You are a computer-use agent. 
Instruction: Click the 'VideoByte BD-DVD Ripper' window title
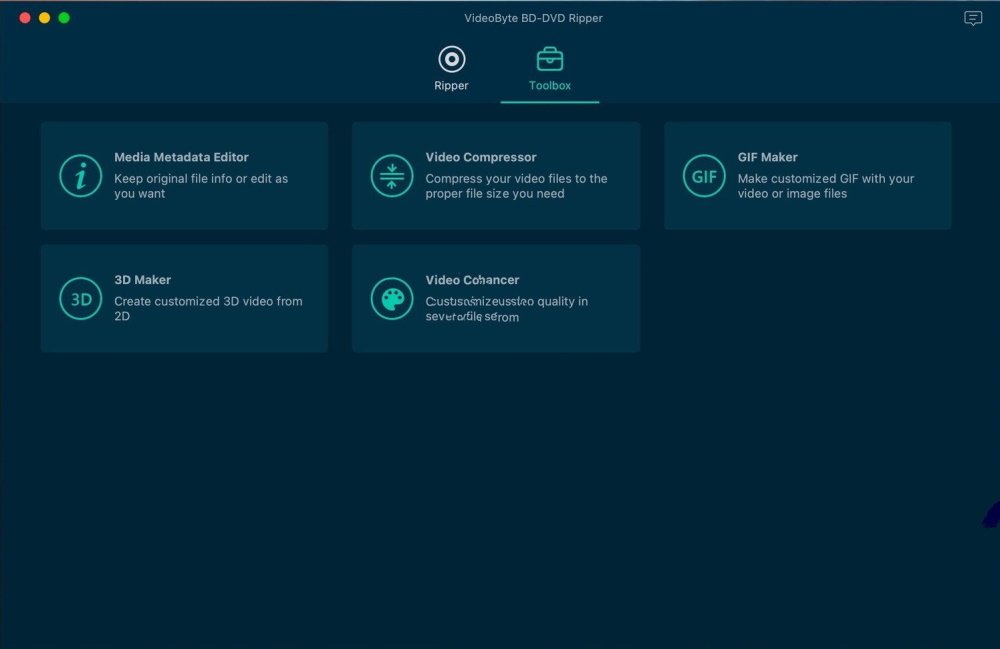click(x=533, y=18)
